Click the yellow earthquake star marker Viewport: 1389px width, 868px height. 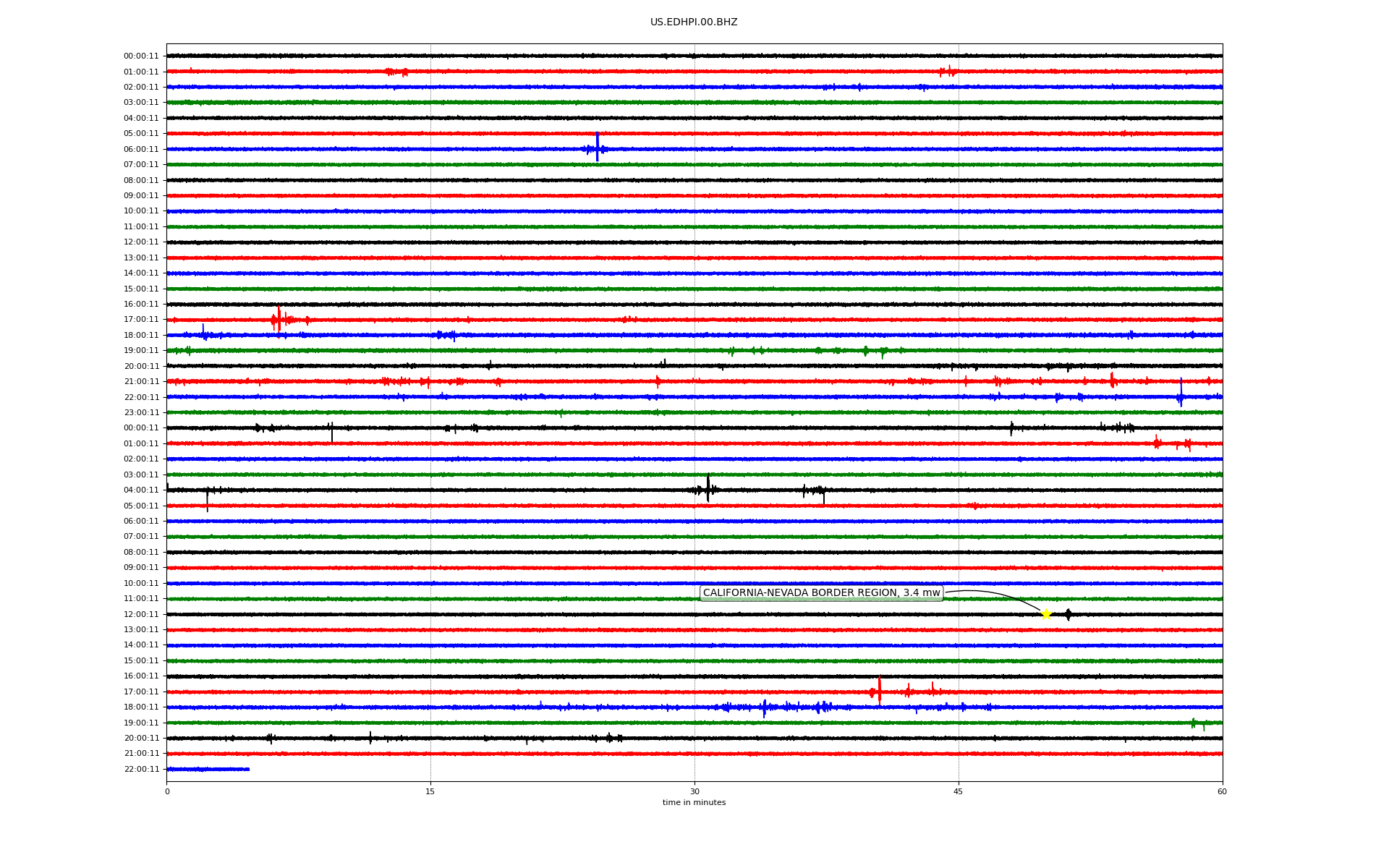point(1046,614)
